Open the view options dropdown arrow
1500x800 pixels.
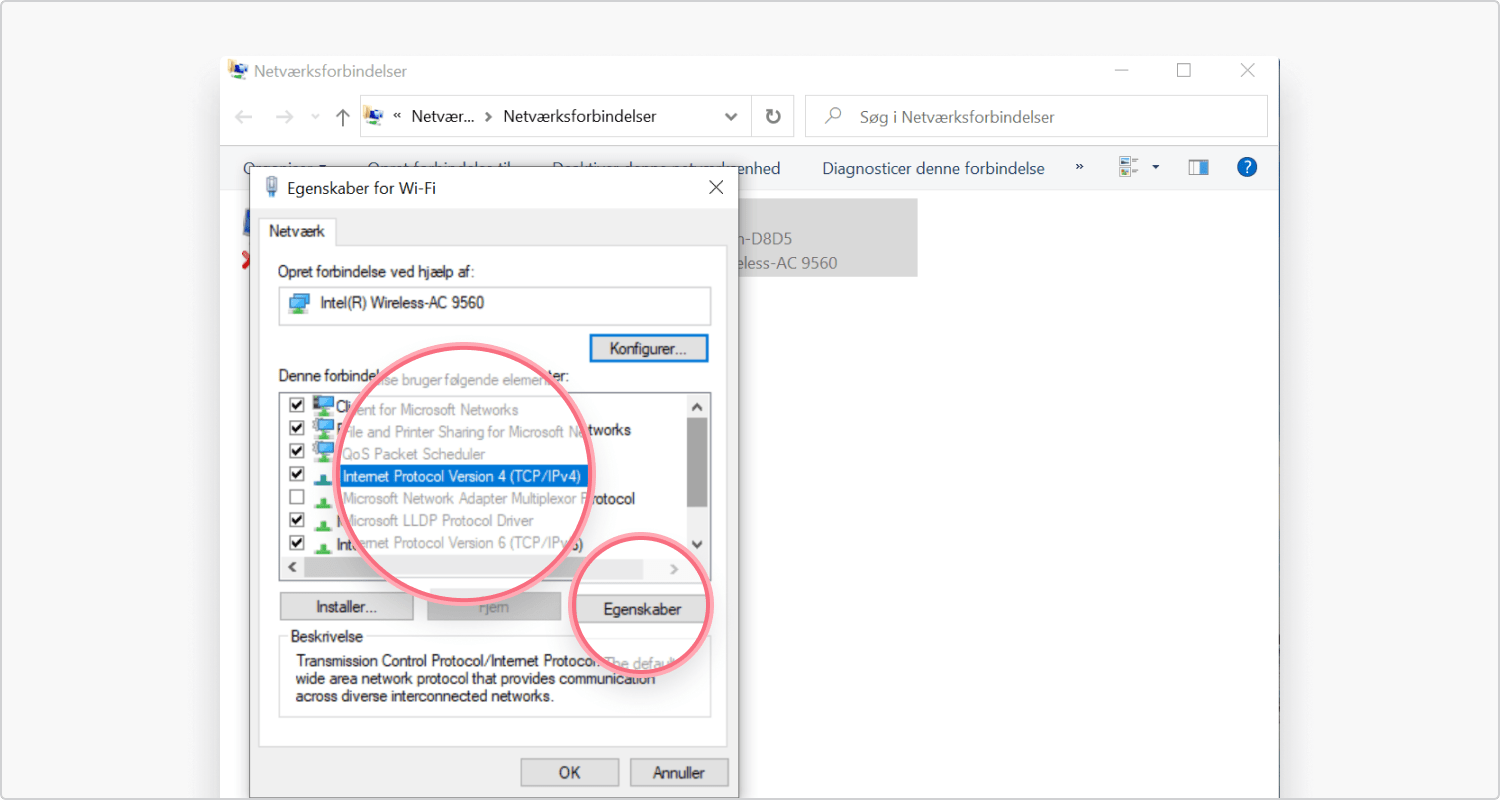click(1156, 167)
